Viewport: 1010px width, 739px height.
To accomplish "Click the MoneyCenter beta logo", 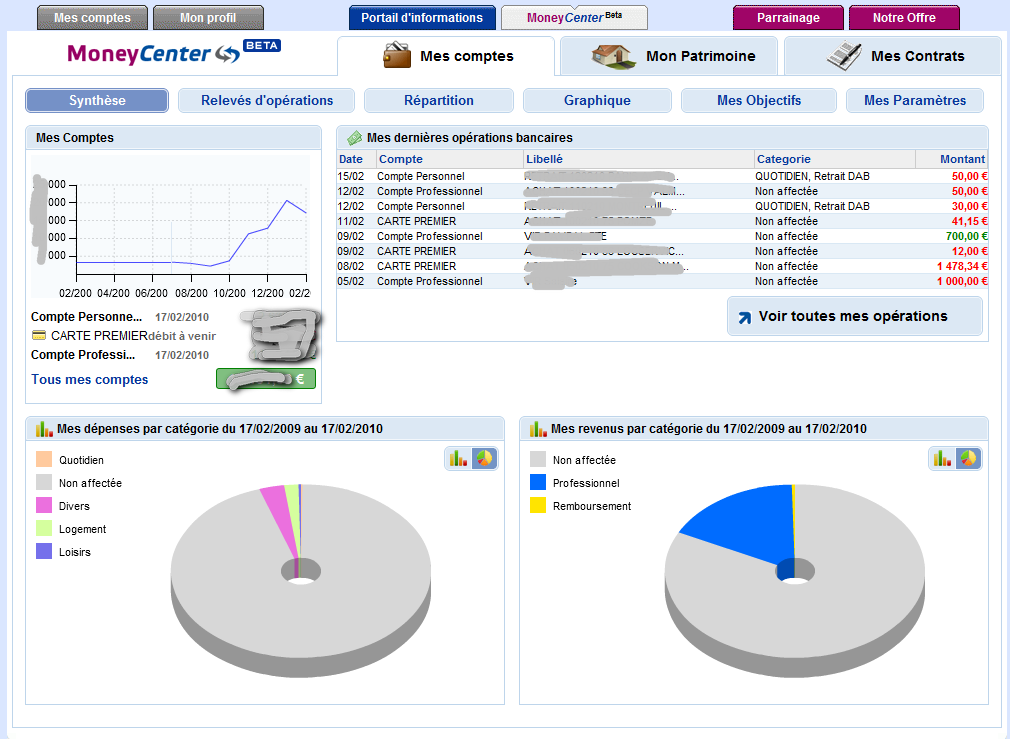I will click(x=174, y=53).
